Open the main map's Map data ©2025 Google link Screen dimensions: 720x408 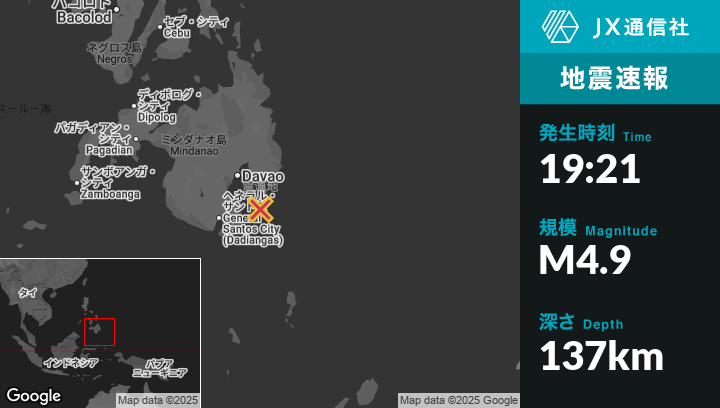click(459, 400)
